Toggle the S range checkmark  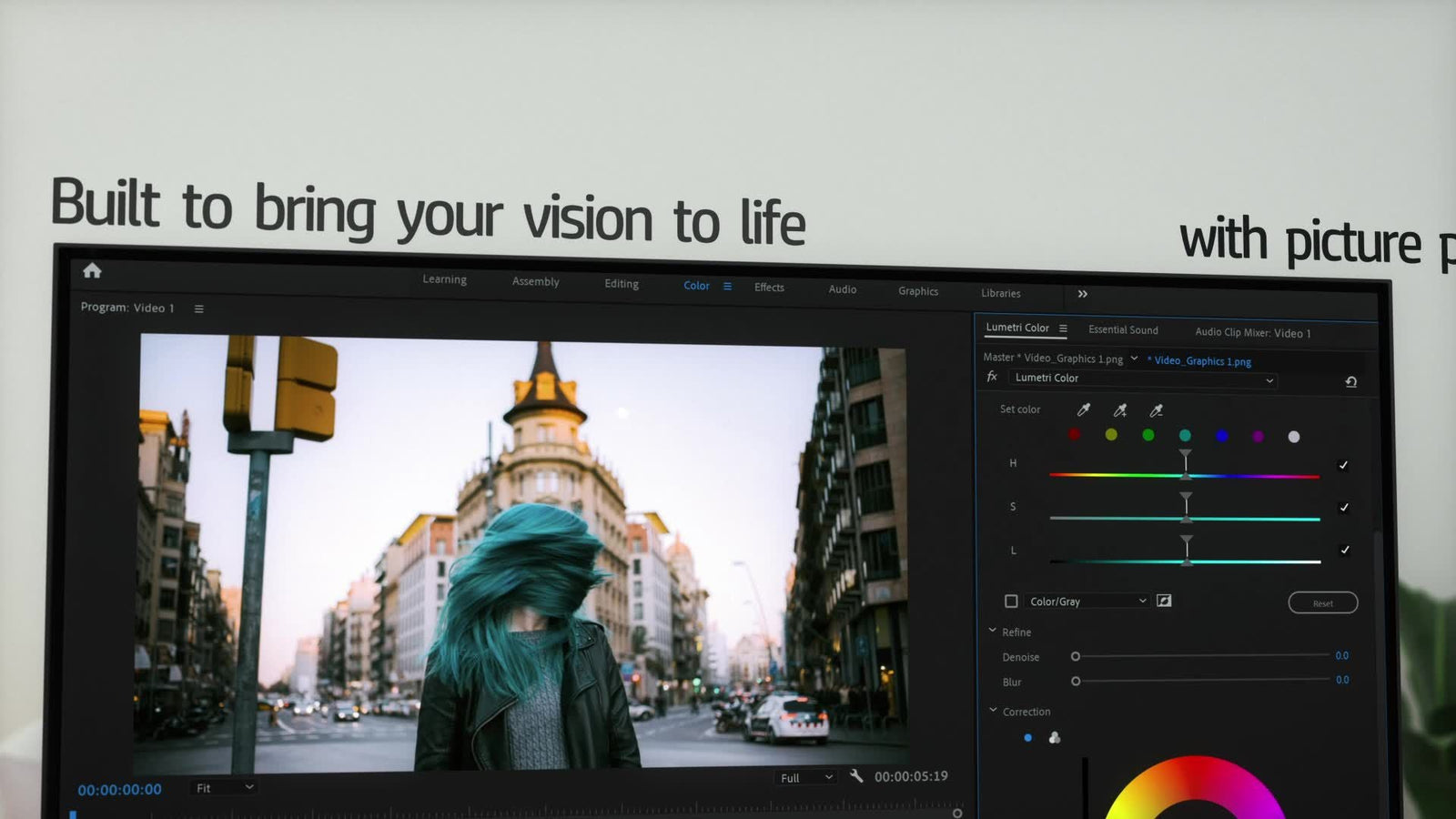tap(1344, 508)
